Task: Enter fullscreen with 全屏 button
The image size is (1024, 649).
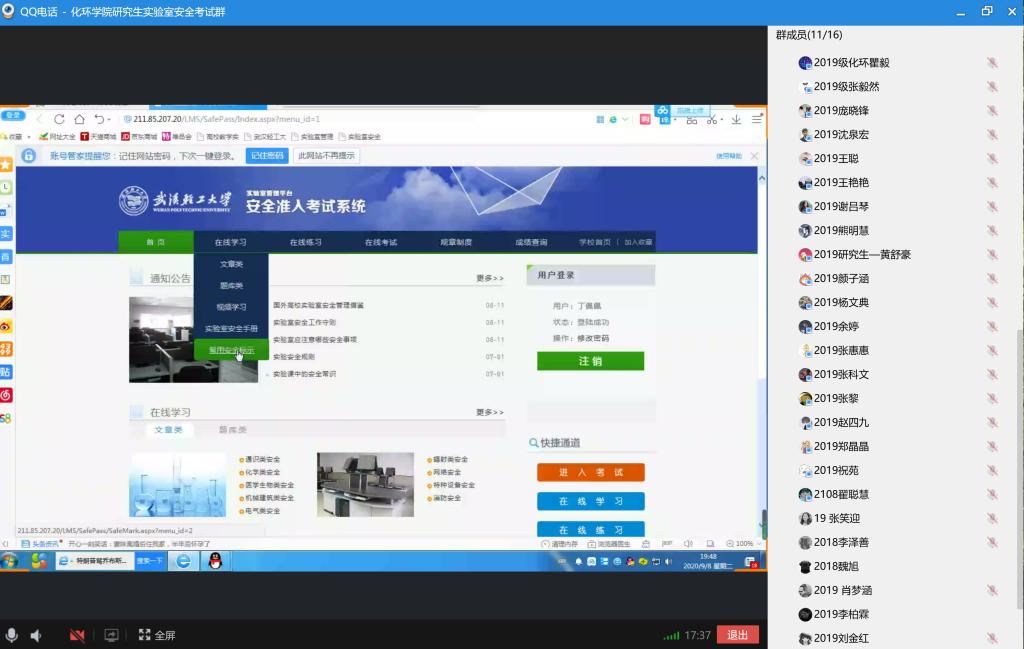Action: (158, 635)
